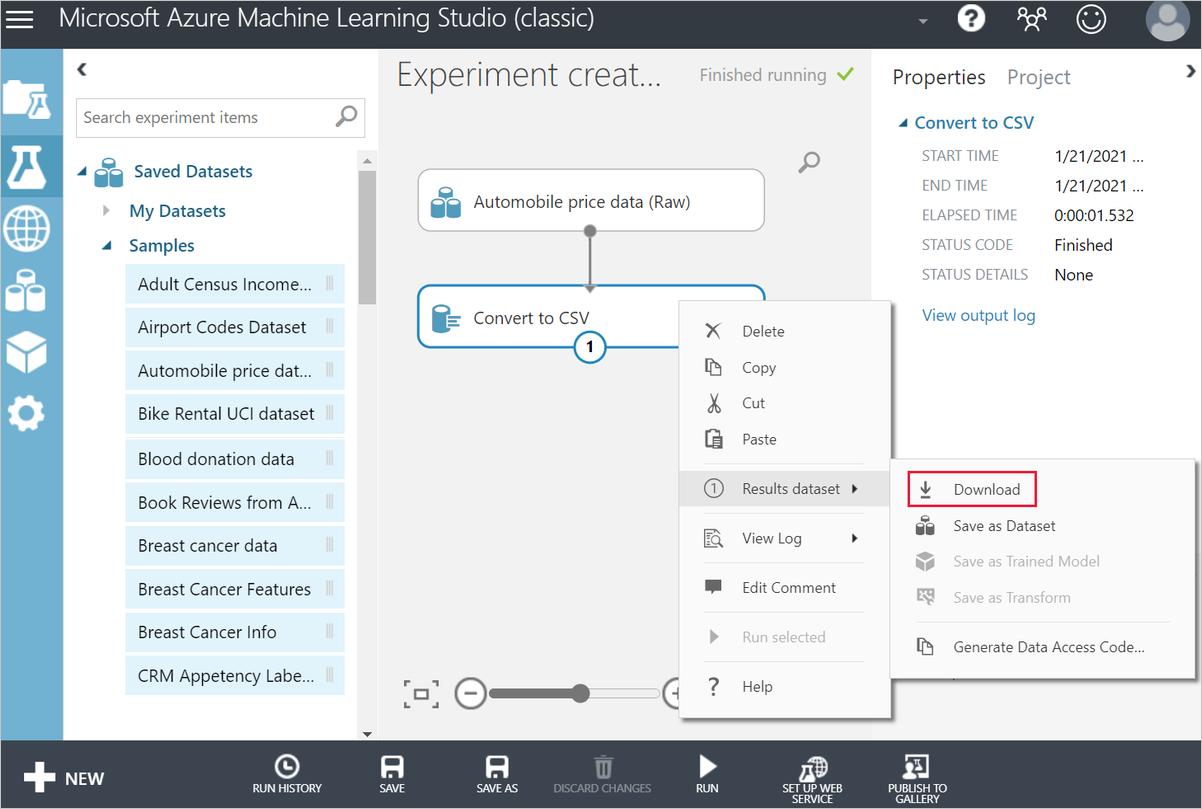Collapse the right properties pane arrow
This screenshot has width=1202, height=809.
[x=1190, y=71]
